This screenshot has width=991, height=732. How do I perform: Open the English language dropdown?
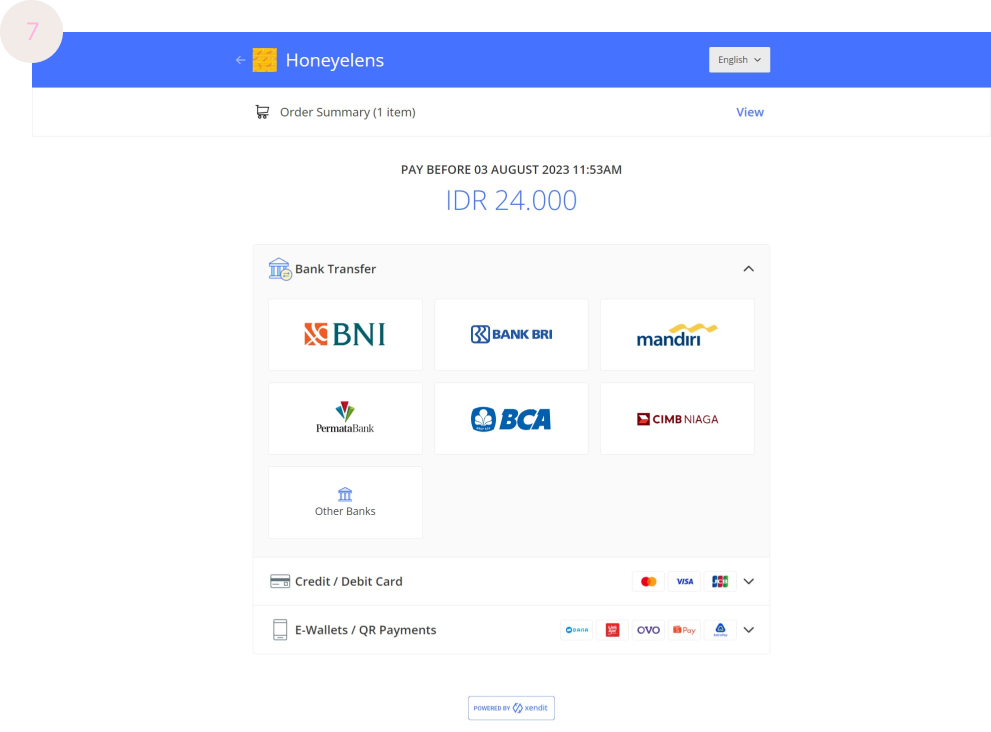739,60
